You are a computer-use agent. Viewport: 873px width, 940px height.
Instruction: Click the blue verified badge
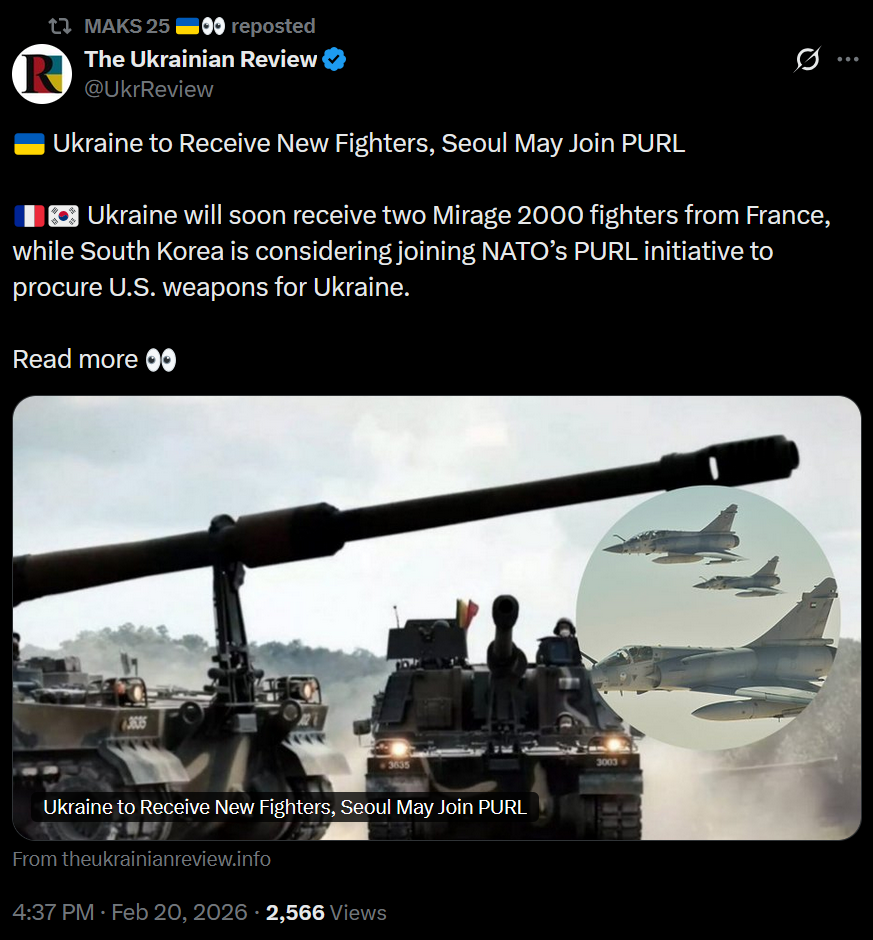(334, 59)
